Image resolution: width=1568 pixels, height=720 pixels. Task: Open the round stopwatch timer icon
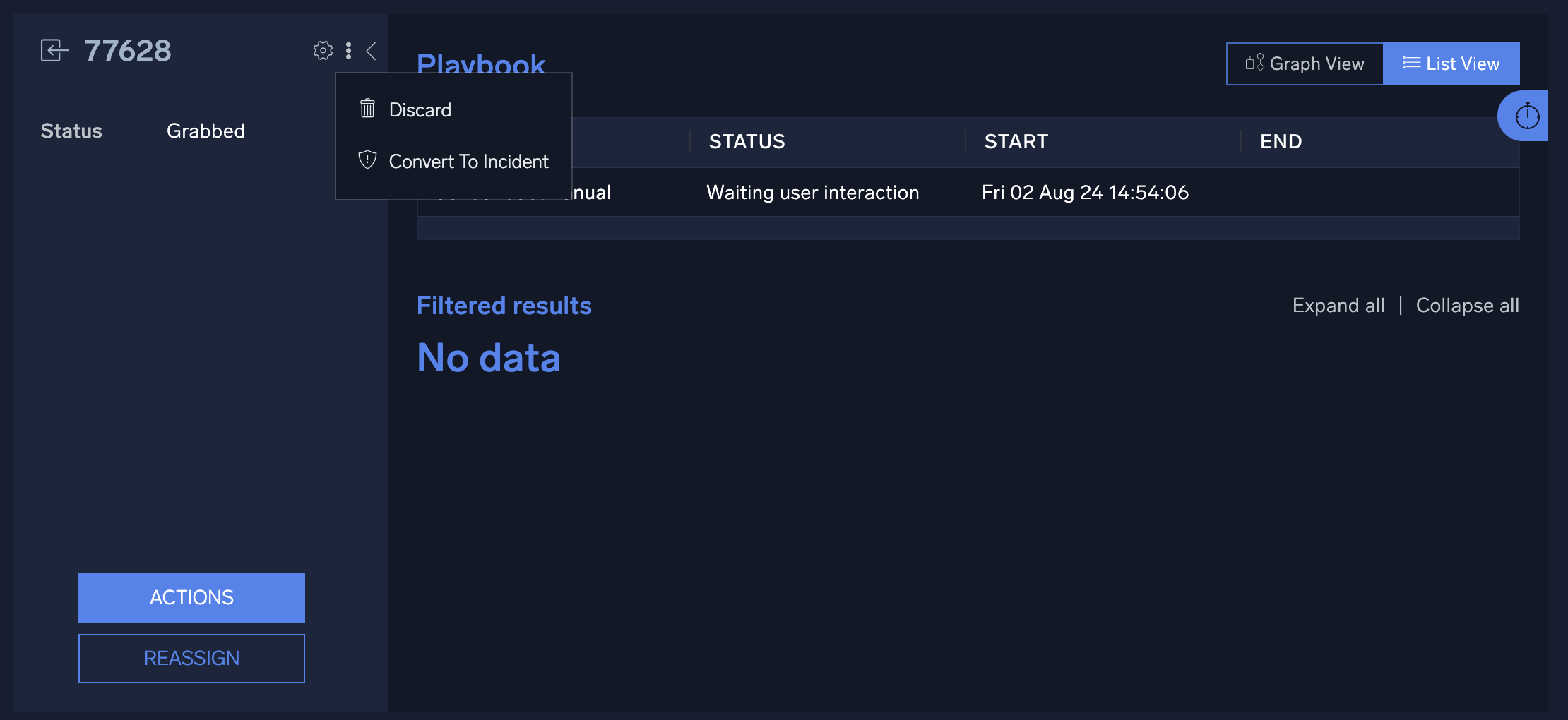tap(1527, 116)
